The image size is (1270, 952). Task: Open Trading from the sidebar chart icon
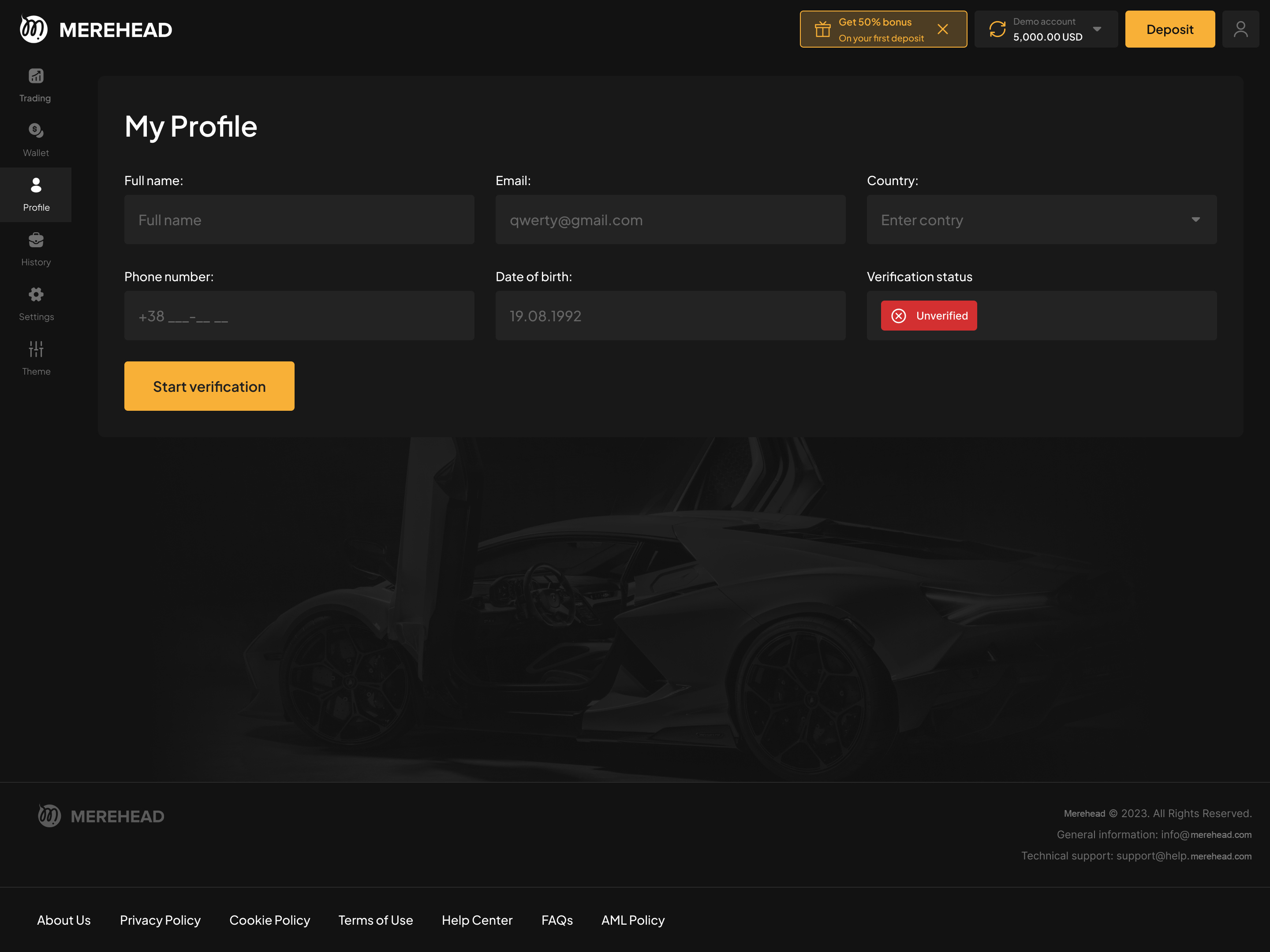point(36,76)
